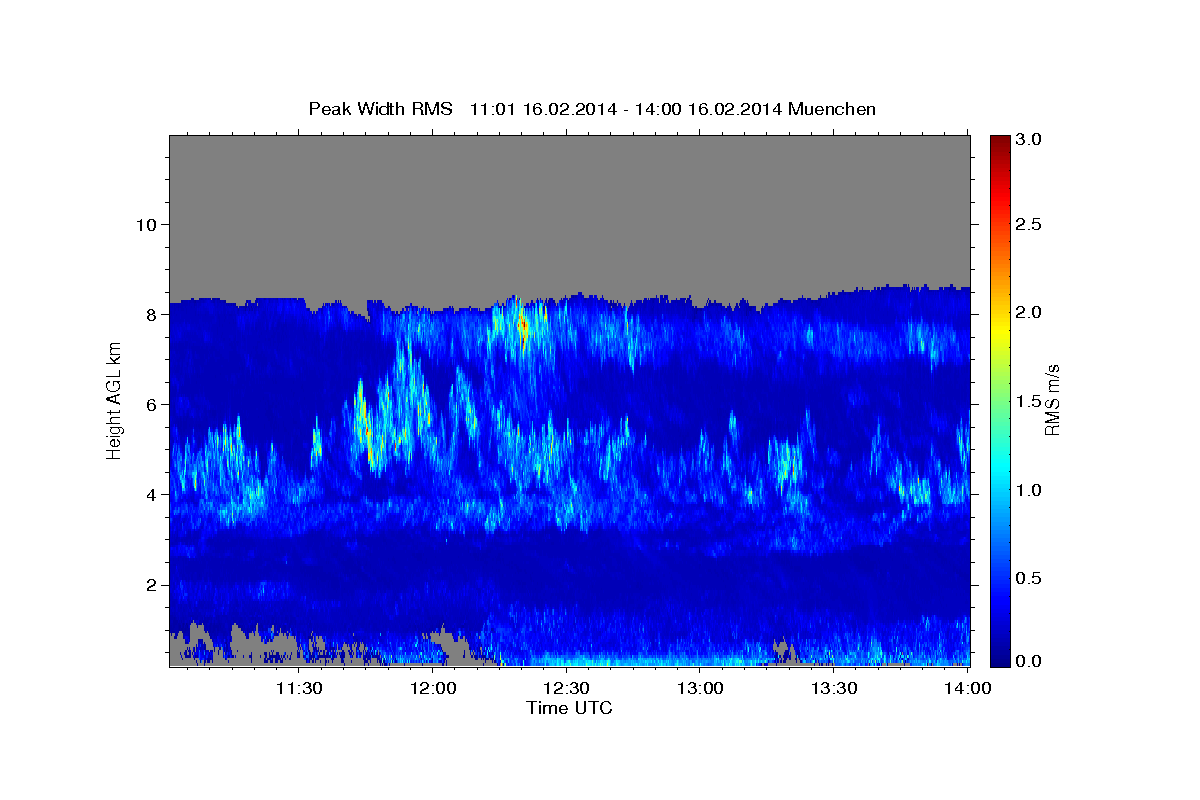Click the 'Height AGL km' axis label
Viewport: 1200px width, 800px height.
(115, 400)
